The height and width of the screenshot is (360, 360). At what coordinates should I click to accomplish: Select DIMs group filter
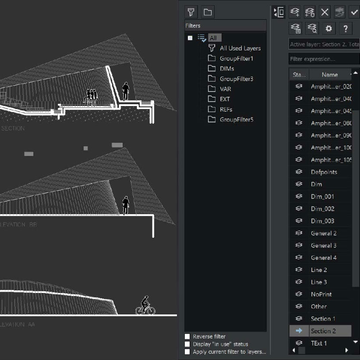(227, 68)
